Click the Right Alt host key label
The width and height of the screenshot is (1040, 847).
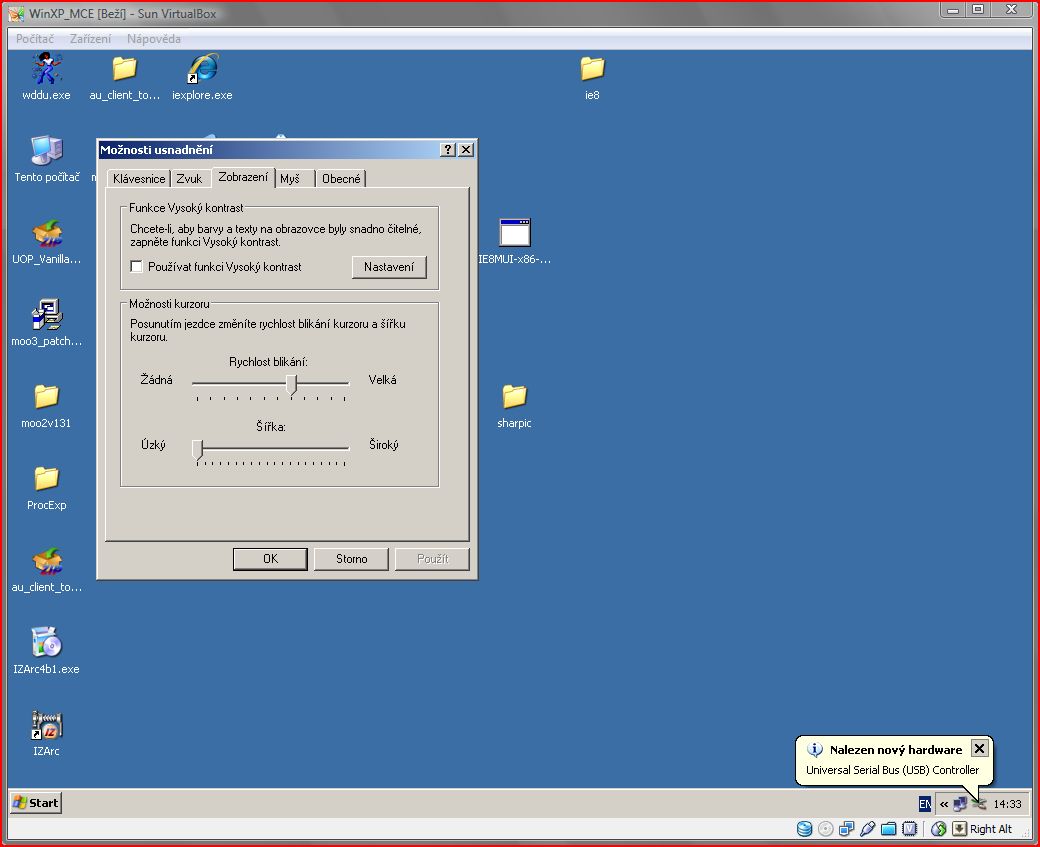pos(991,828)
